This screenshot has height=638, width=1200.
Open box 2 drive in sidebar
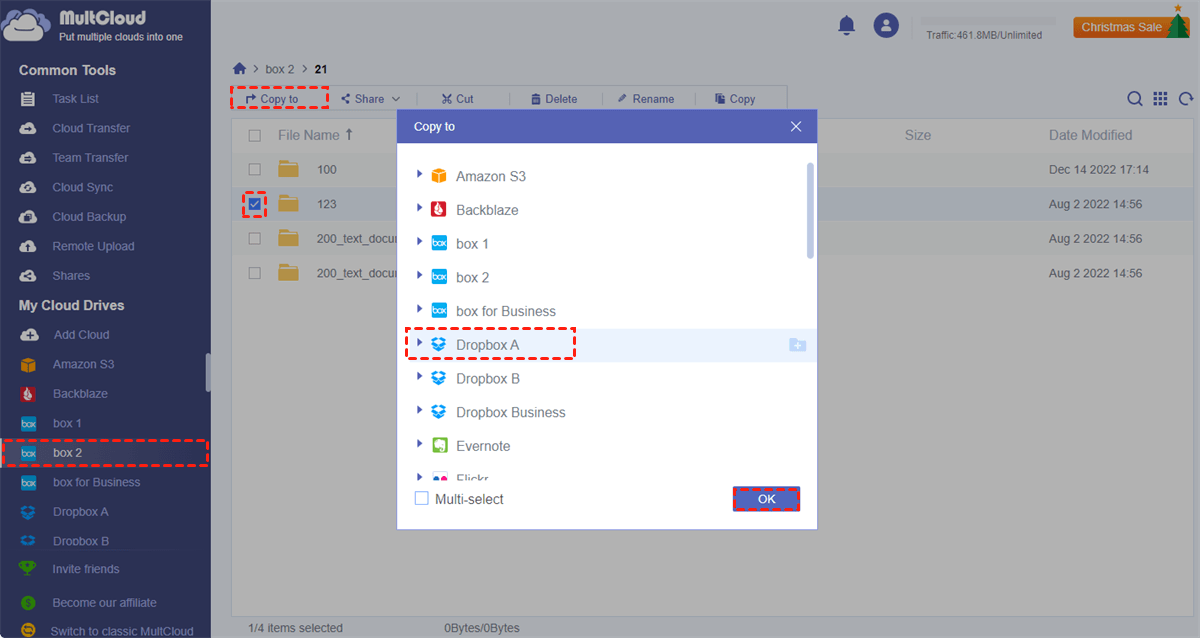[104, 453]
